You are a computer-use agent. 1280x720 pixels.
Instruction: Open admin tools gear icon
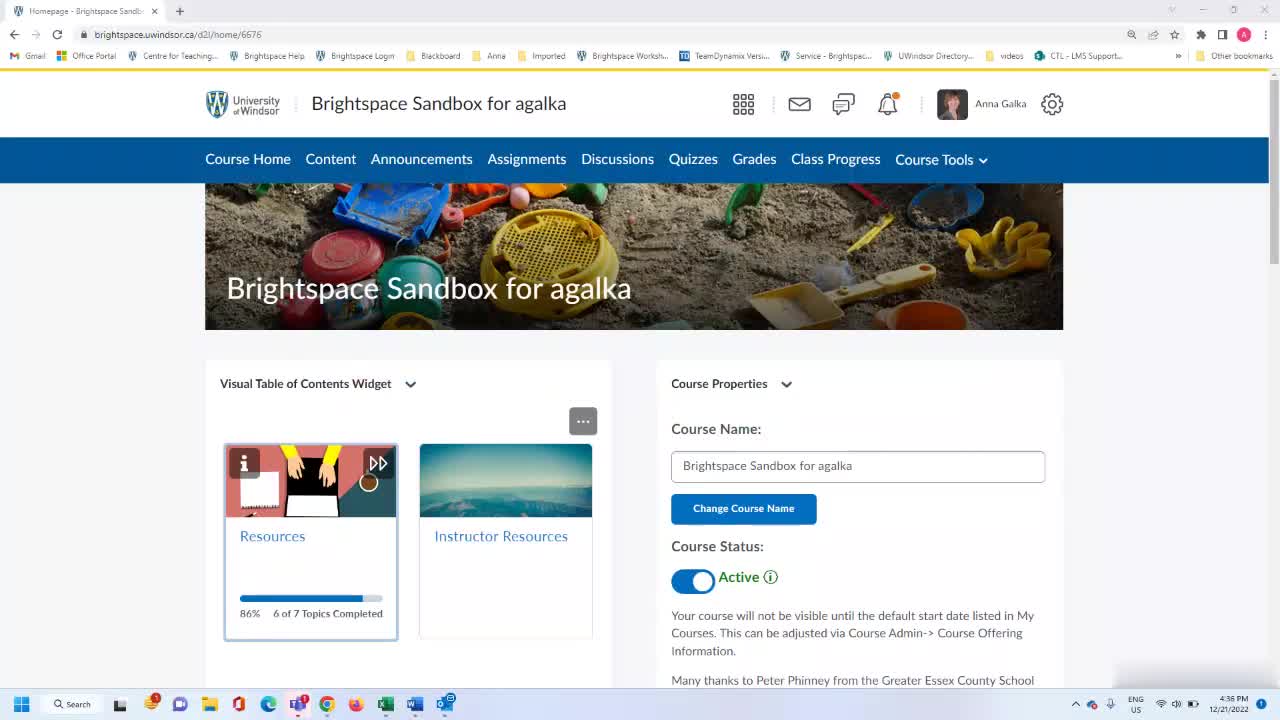pyautogui.click(x=1051, y=104)
